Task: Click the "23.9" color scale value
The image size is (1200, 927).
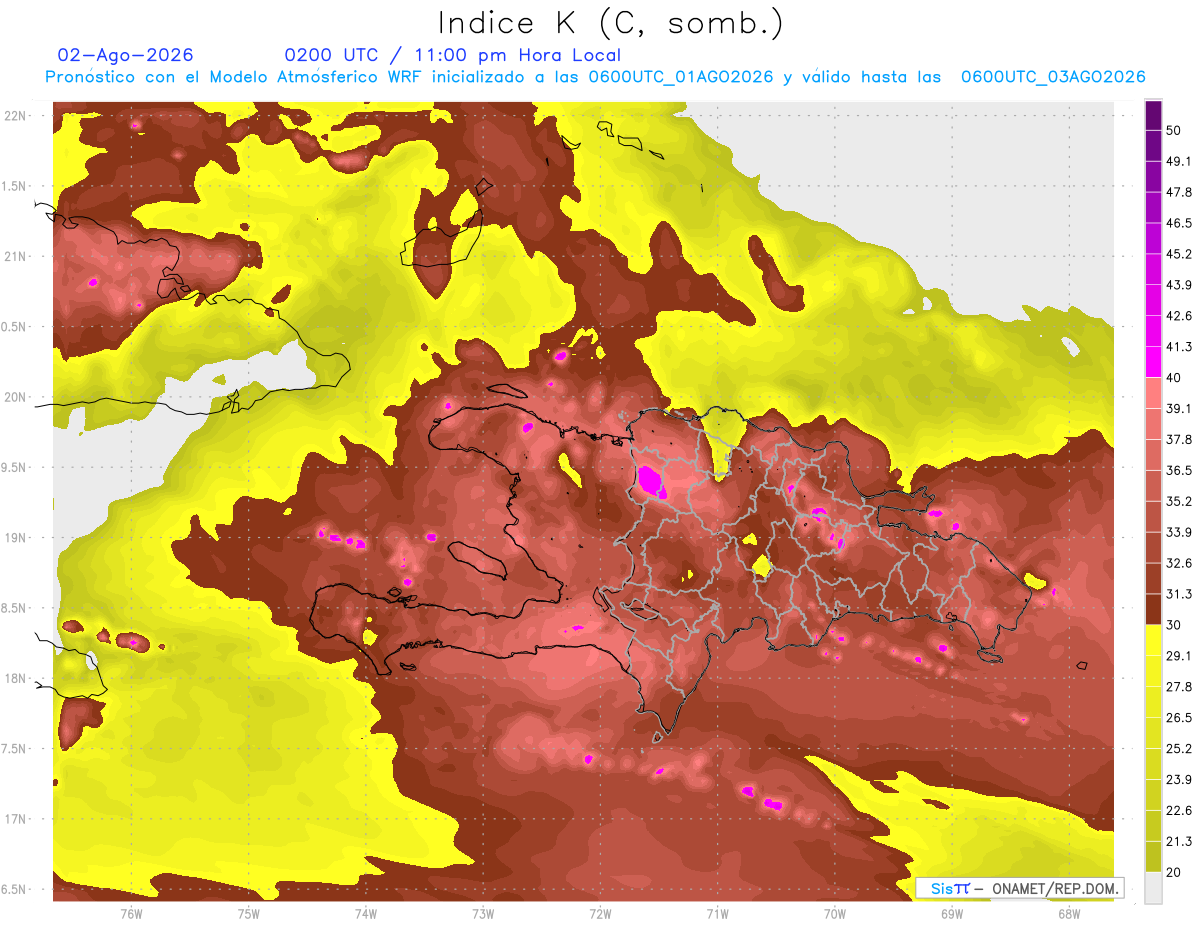Action: [1180, 780]
